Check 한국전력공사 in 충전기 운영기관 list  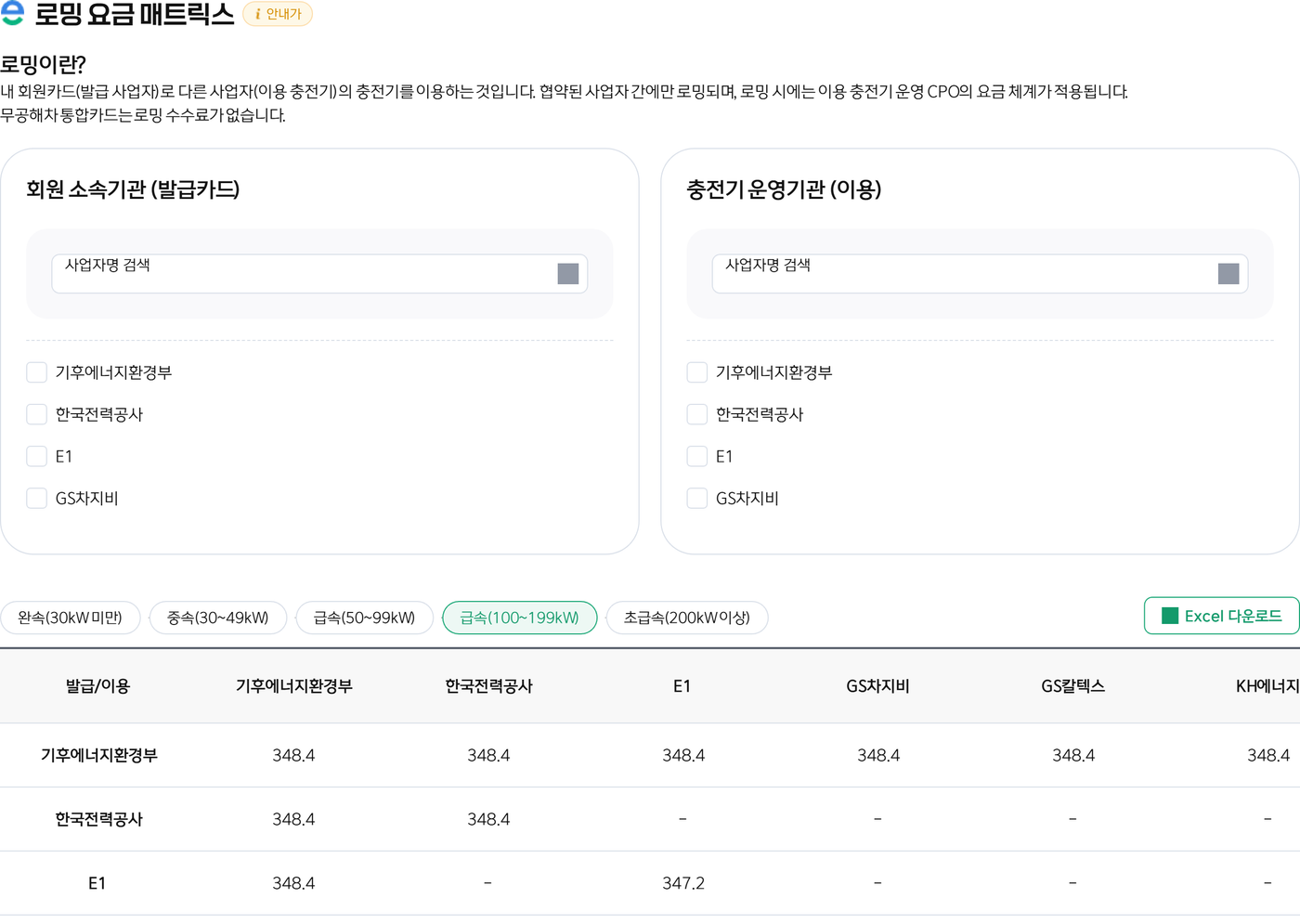(x=697, y=414)
